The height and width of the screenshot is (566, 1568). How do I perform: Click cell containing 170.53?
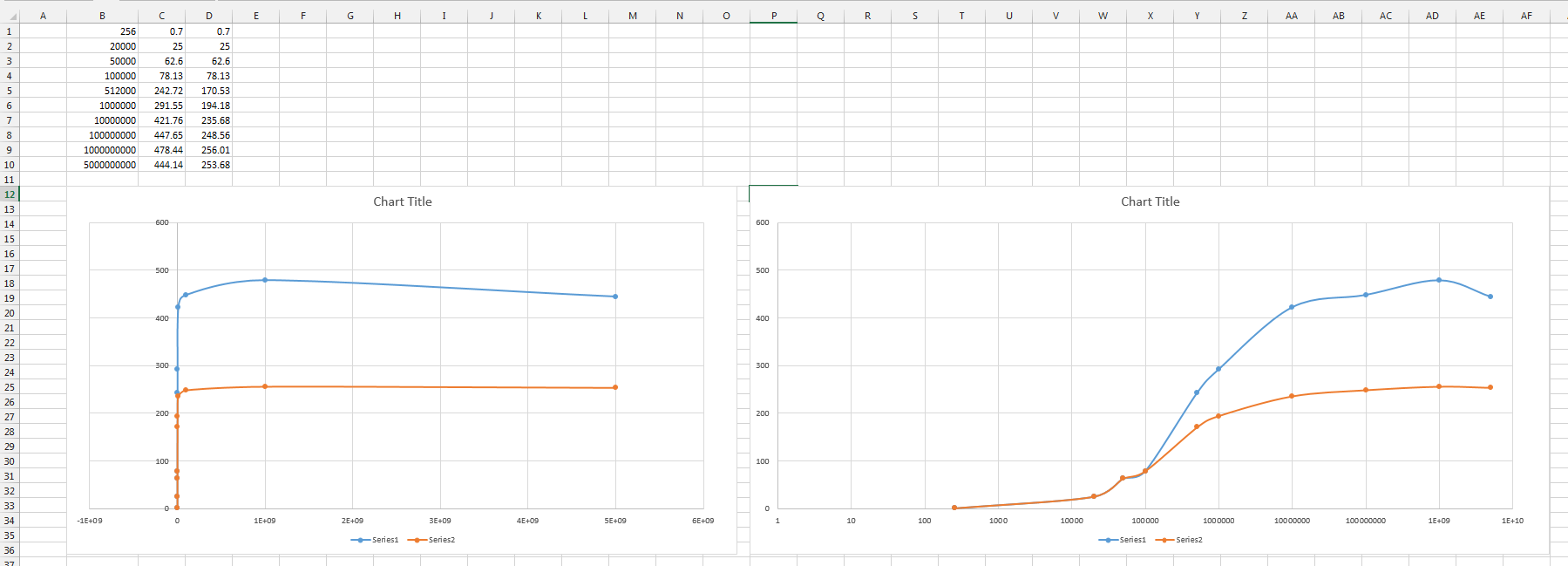(209, 91)
